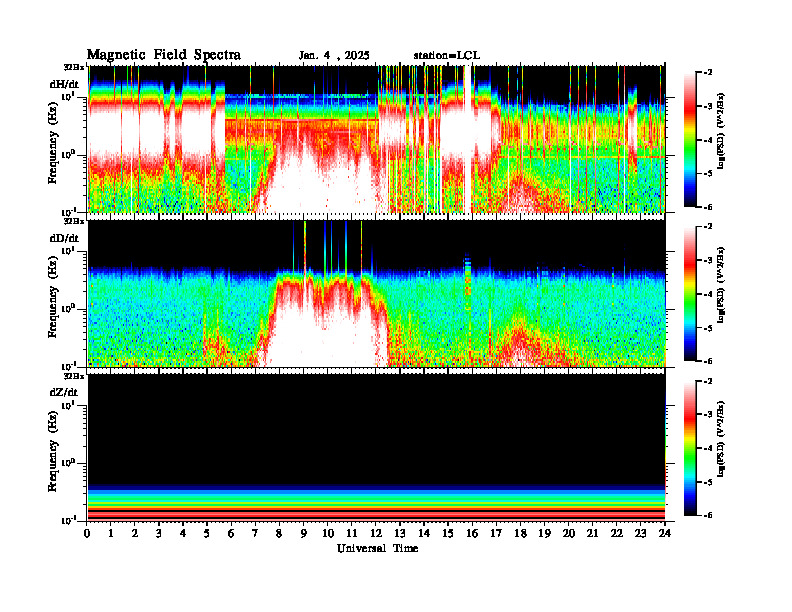This screenshot has height=612, width=792.
Task: Click the -2 value on dZ/dt color bar
Action: [x=708, y=381]
